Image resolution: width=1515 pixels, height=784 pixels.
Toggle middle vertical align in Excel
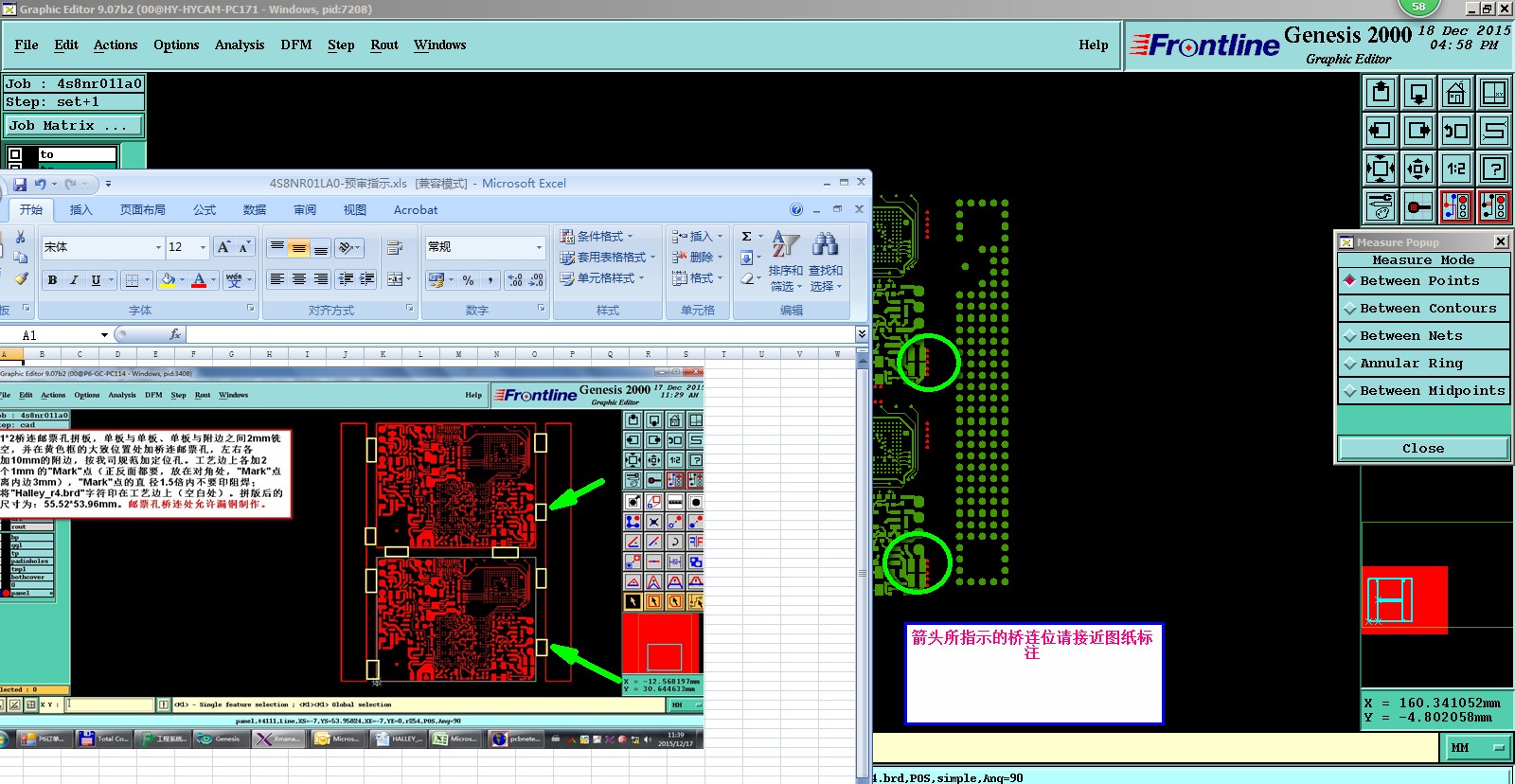tap(299, 248)
